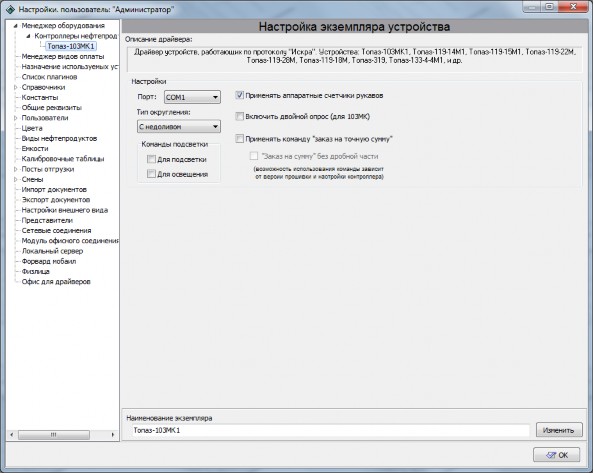Collapse the Менеджер оборудования tree node
This screenshot has width=593, height=473.
pos(16,26)
